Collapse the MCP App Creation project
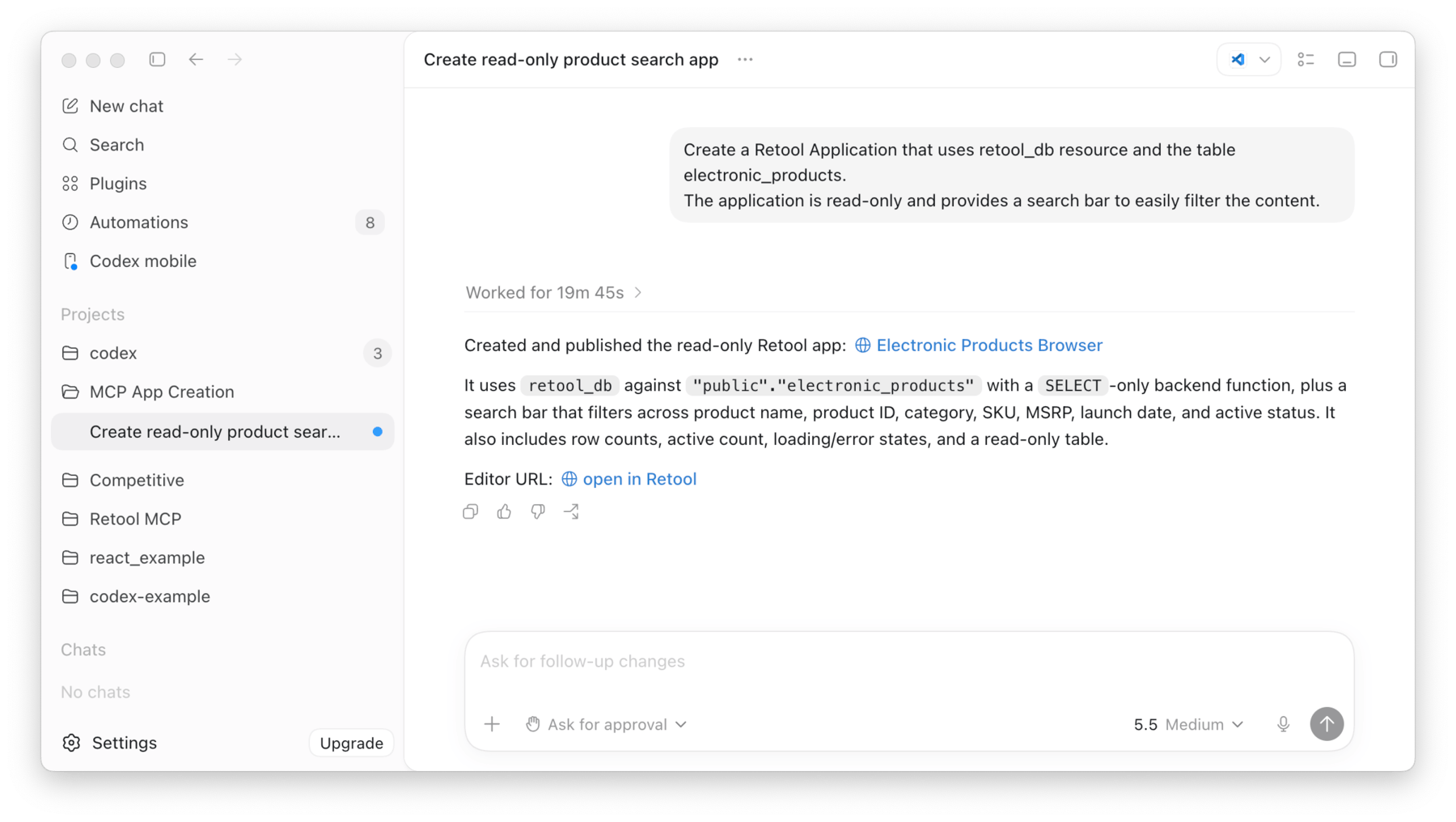 [222, 392]
